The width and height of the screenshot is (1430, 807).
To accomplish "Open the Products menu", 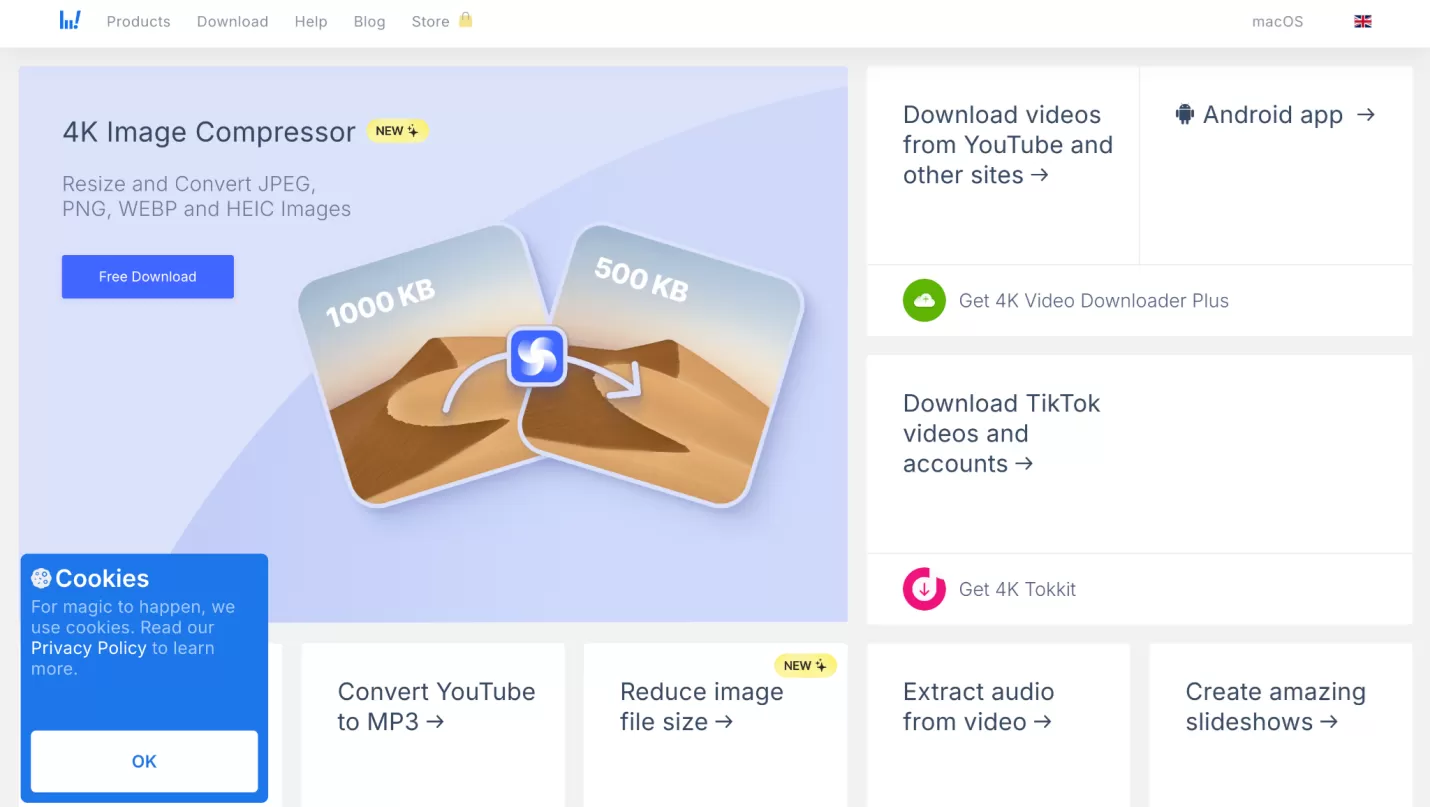I will coord(138,21).
